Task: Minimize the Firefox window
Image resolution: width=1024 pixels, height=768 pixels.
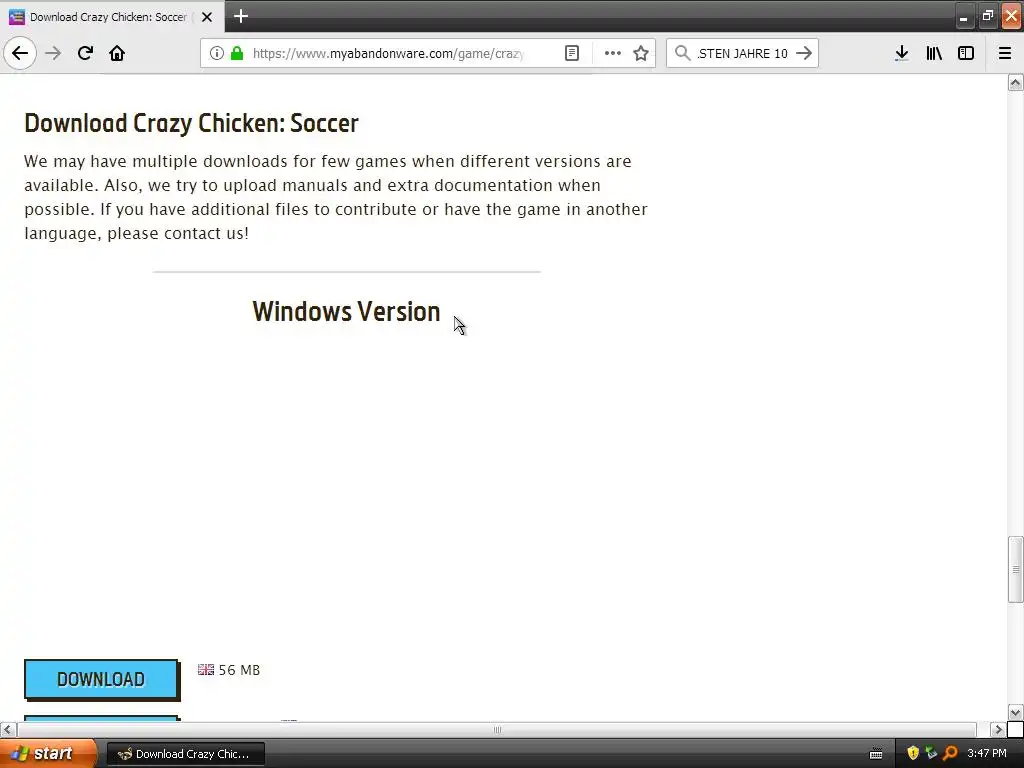Action: point(964,16)
